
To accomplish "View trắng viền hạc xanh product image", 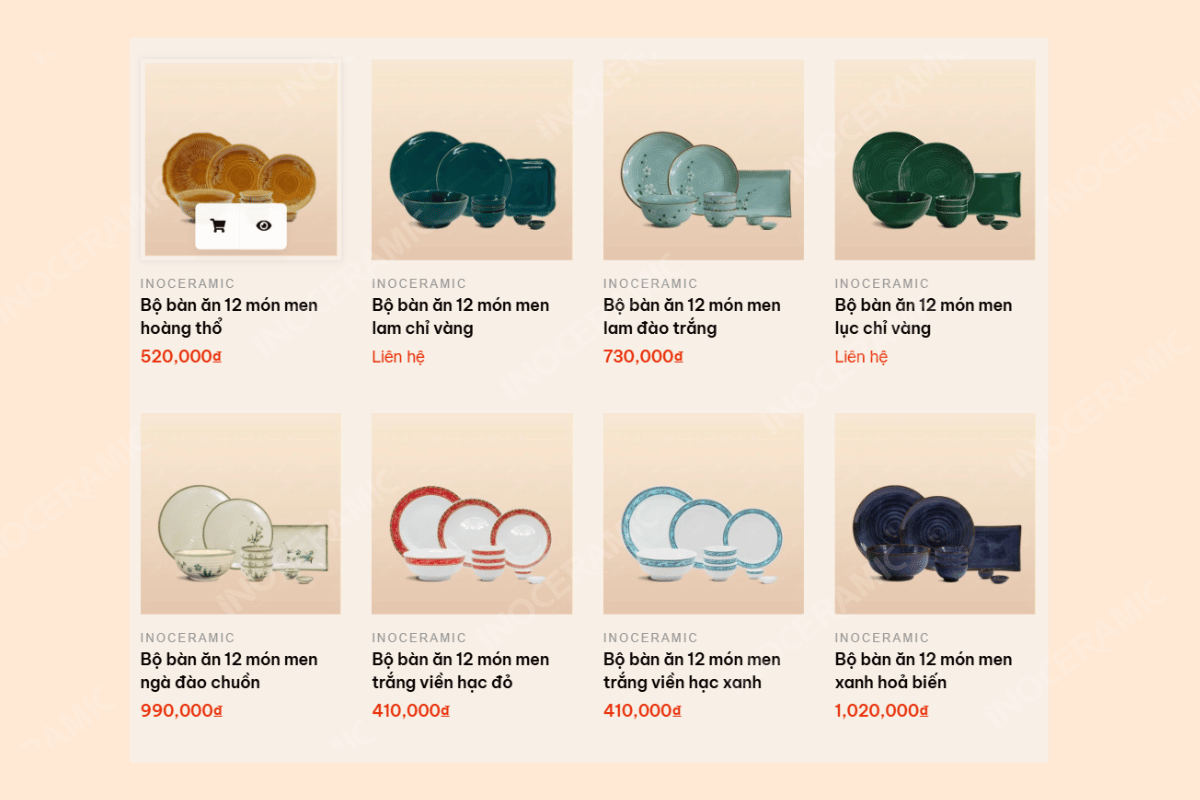I will coord(704,514).
